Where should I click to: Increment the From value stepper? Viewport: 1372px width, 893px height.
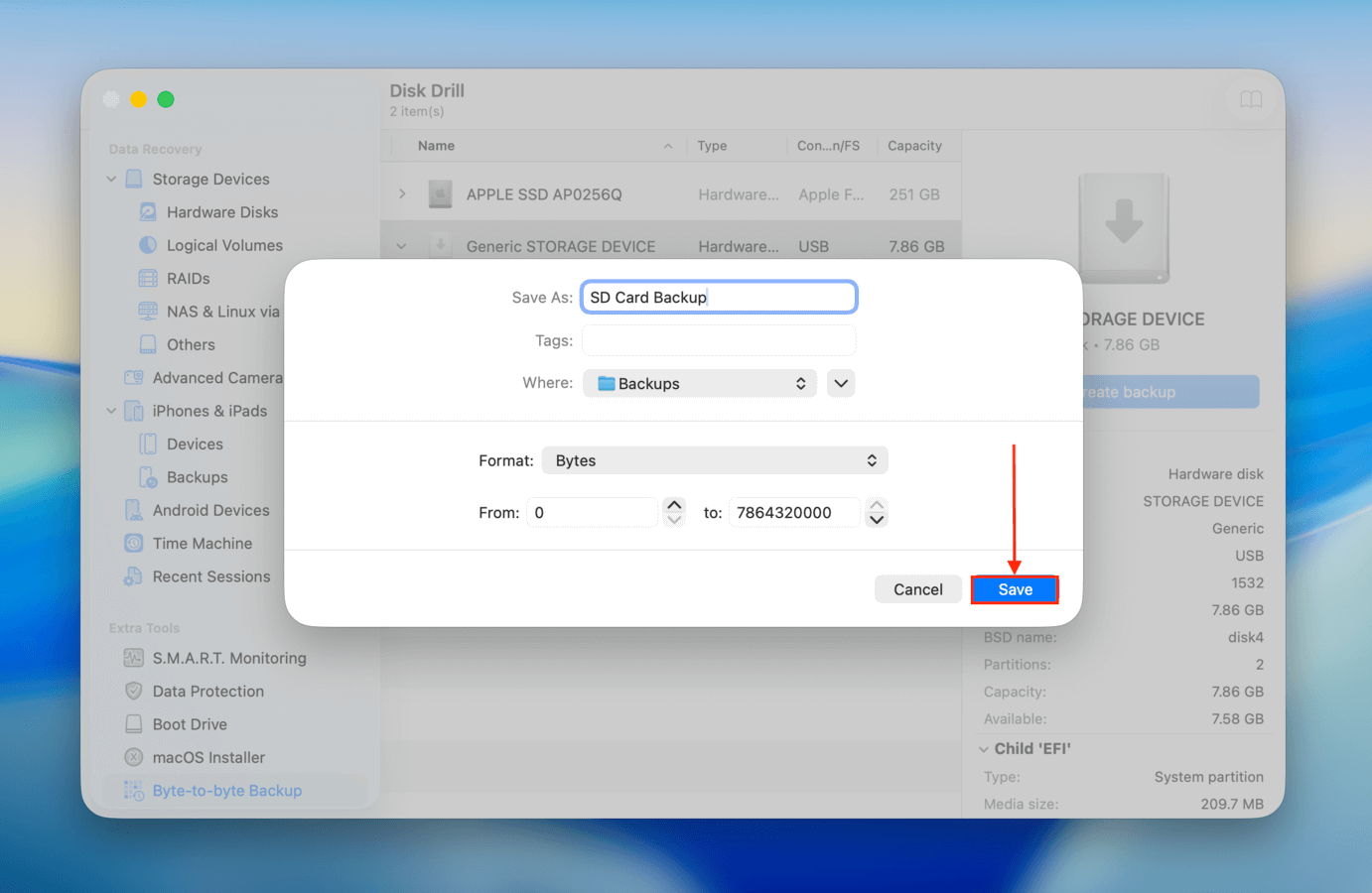(x=674, y=505)
